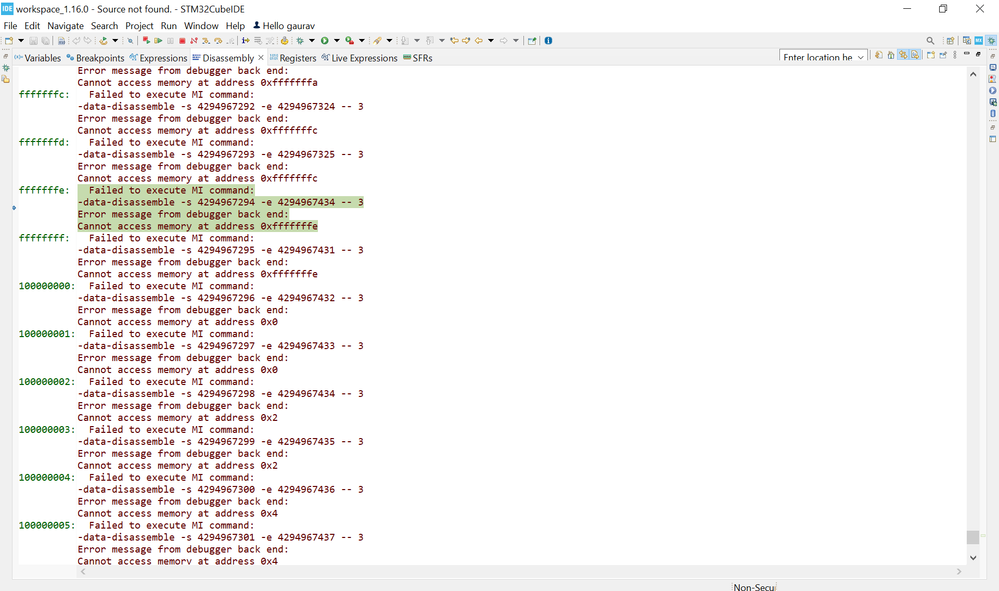999x591 pixels.
Task: Open the CubeMX Device Configuration perspective icon
Action: coord(979,41)
